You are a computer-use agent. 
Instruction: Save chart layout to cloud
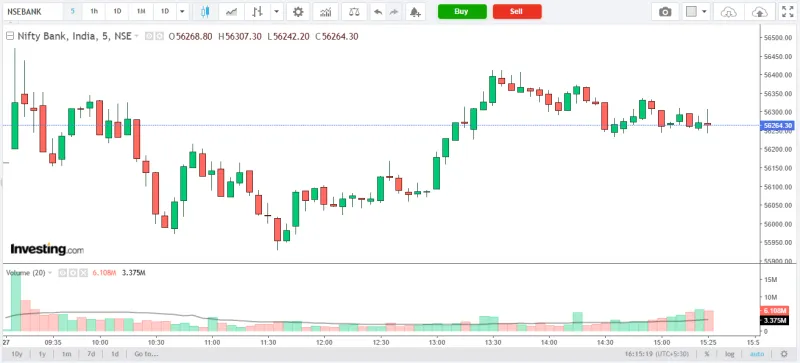point(760,12)
